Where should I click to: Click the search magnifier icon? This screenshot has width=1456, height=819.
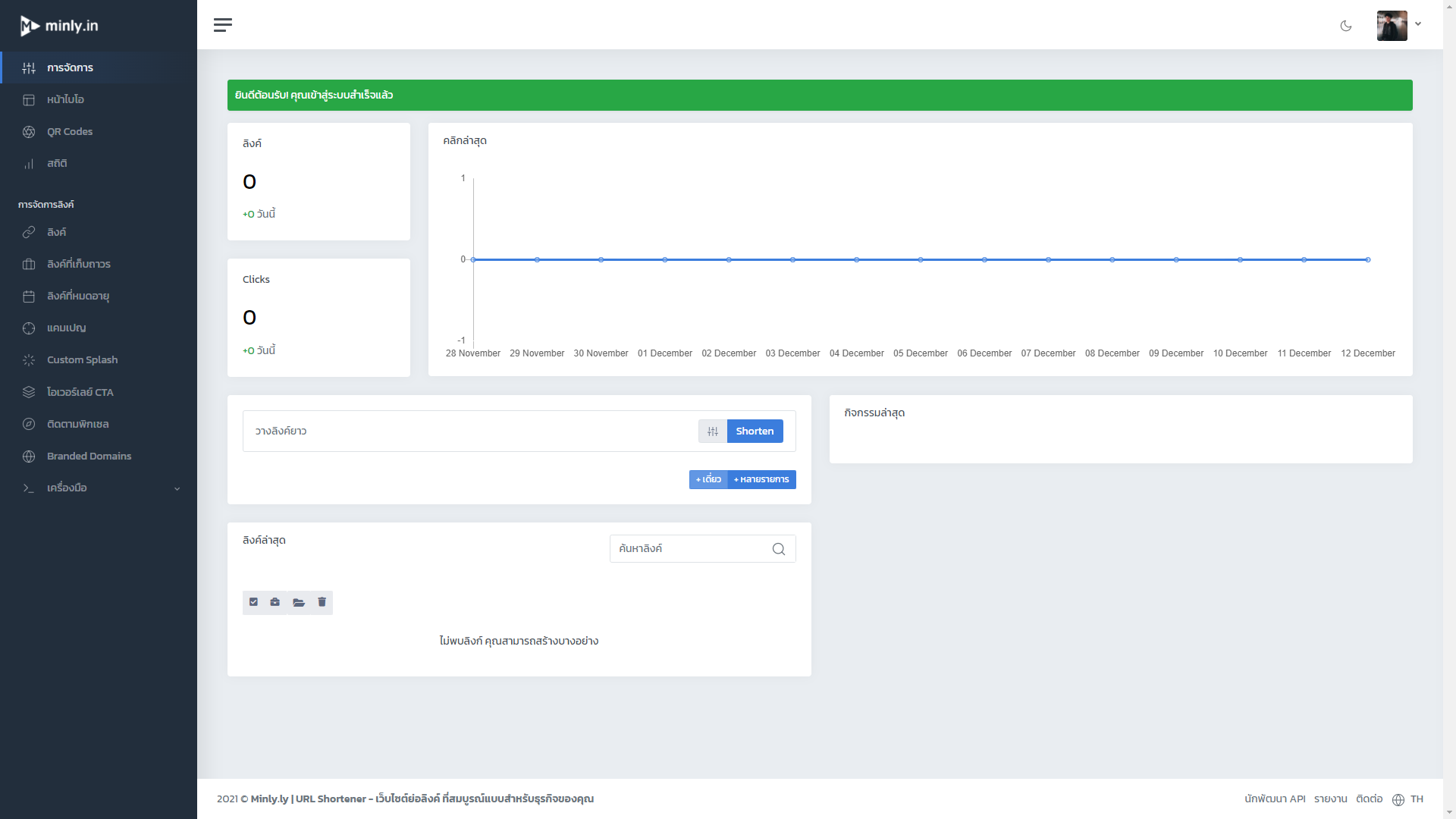[778, 549]
